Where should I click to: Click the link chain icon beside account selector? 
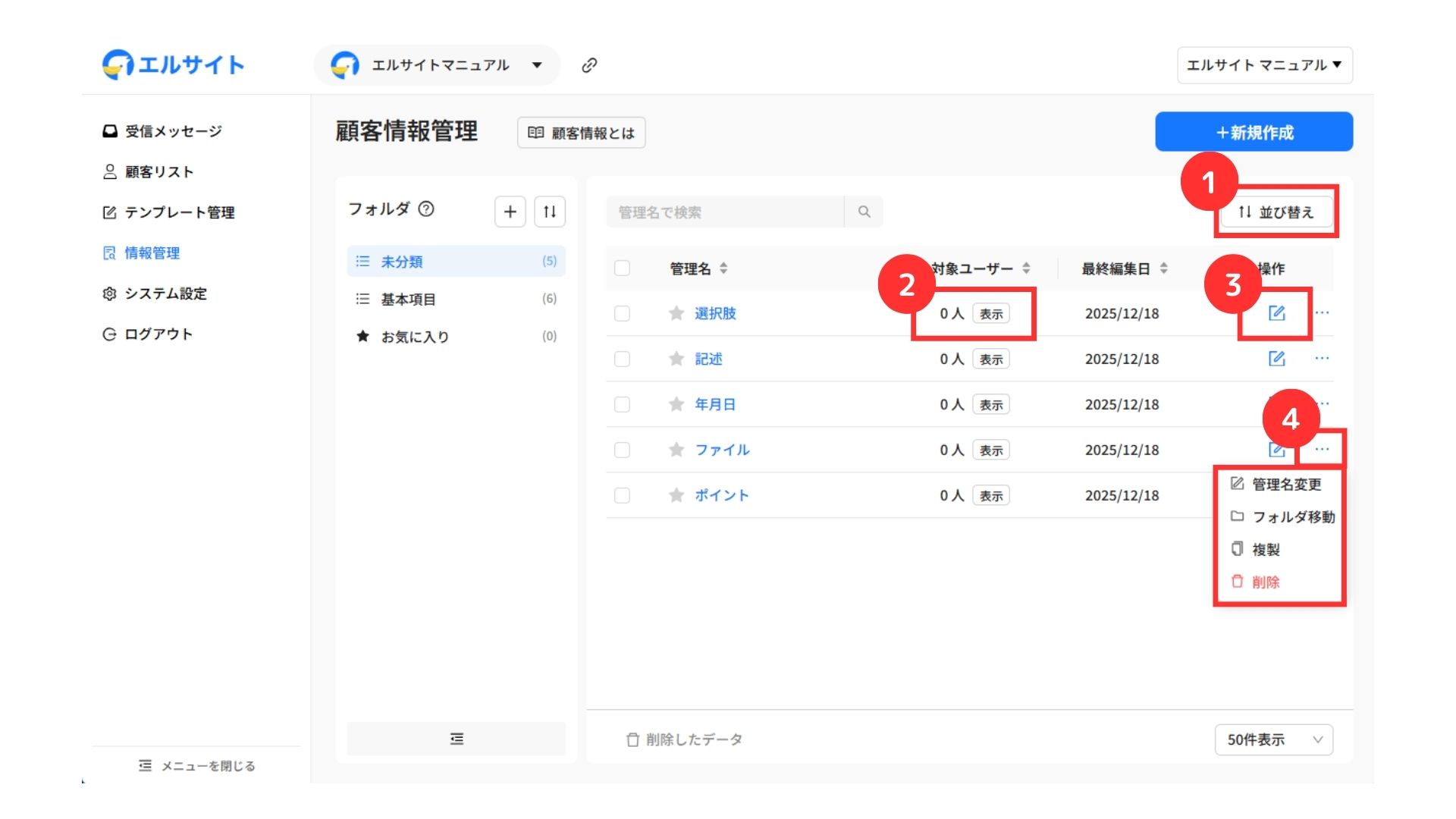[x=589, y=65]
